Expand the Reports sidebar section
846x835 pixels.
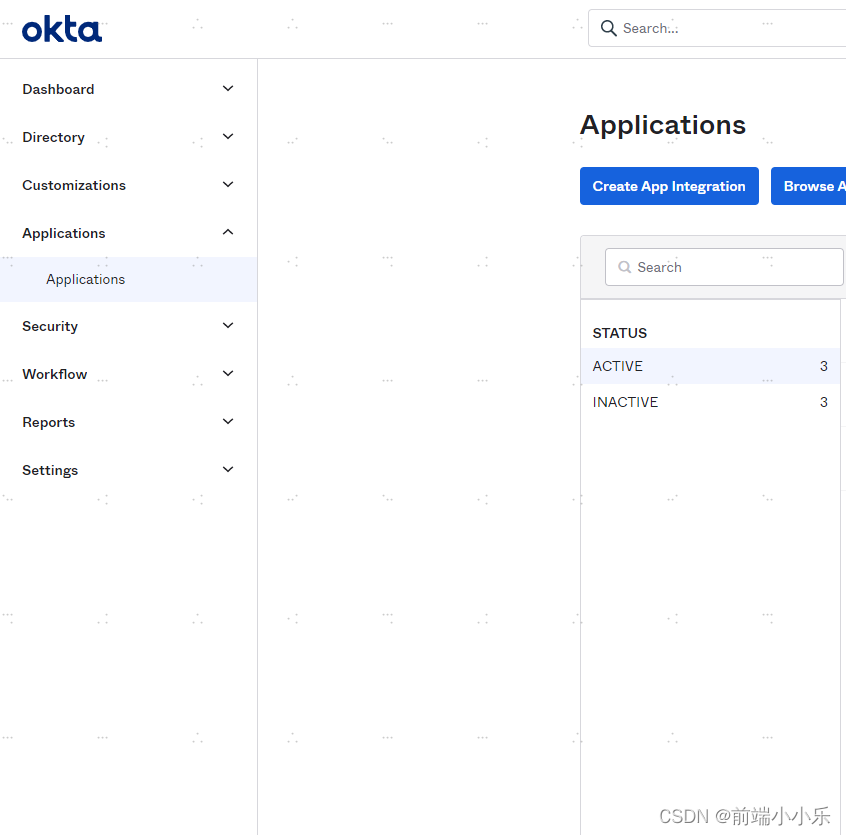228,421
